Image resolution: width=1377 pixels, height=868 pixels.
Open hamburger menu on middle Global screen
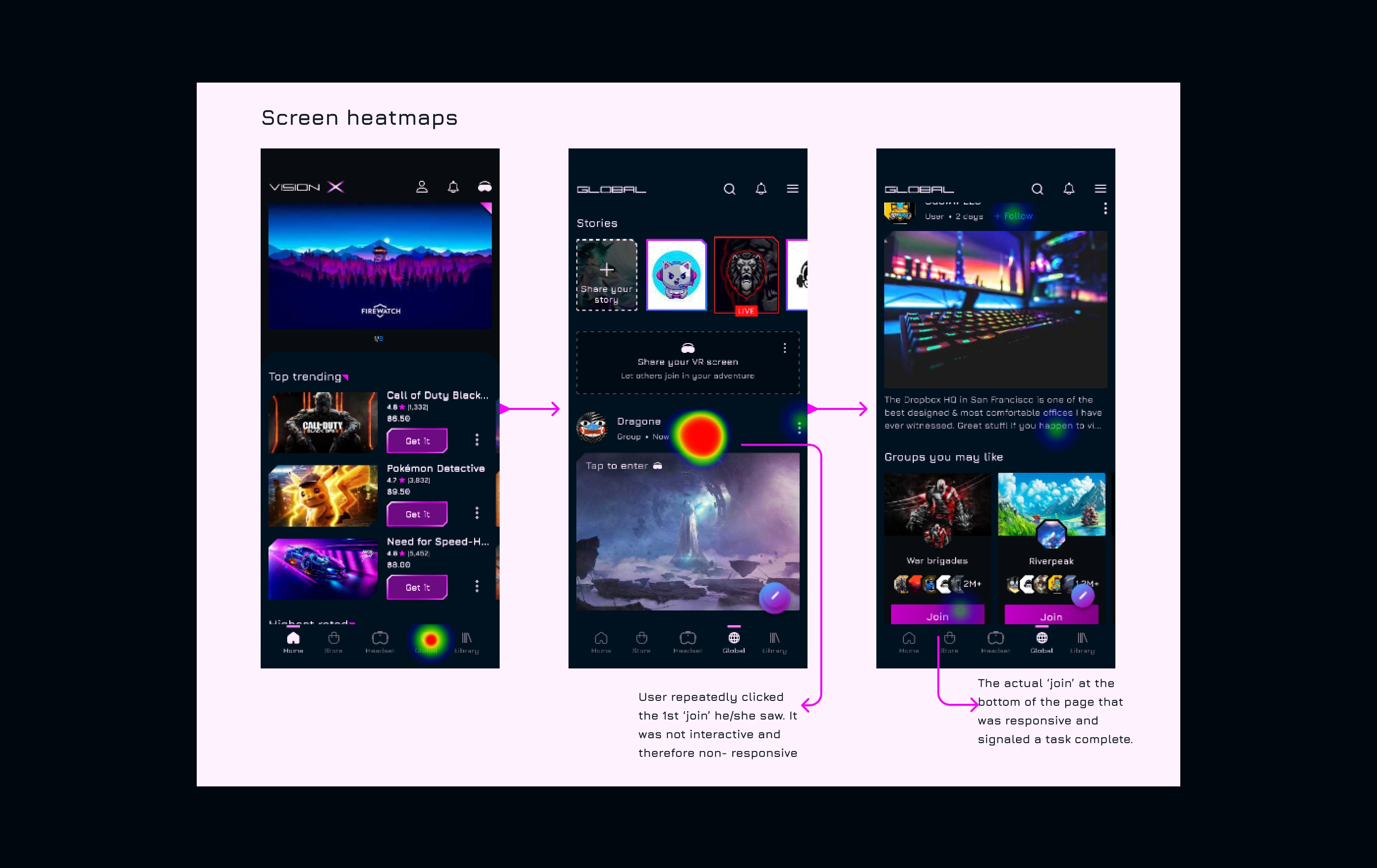[x=792, y=189]
